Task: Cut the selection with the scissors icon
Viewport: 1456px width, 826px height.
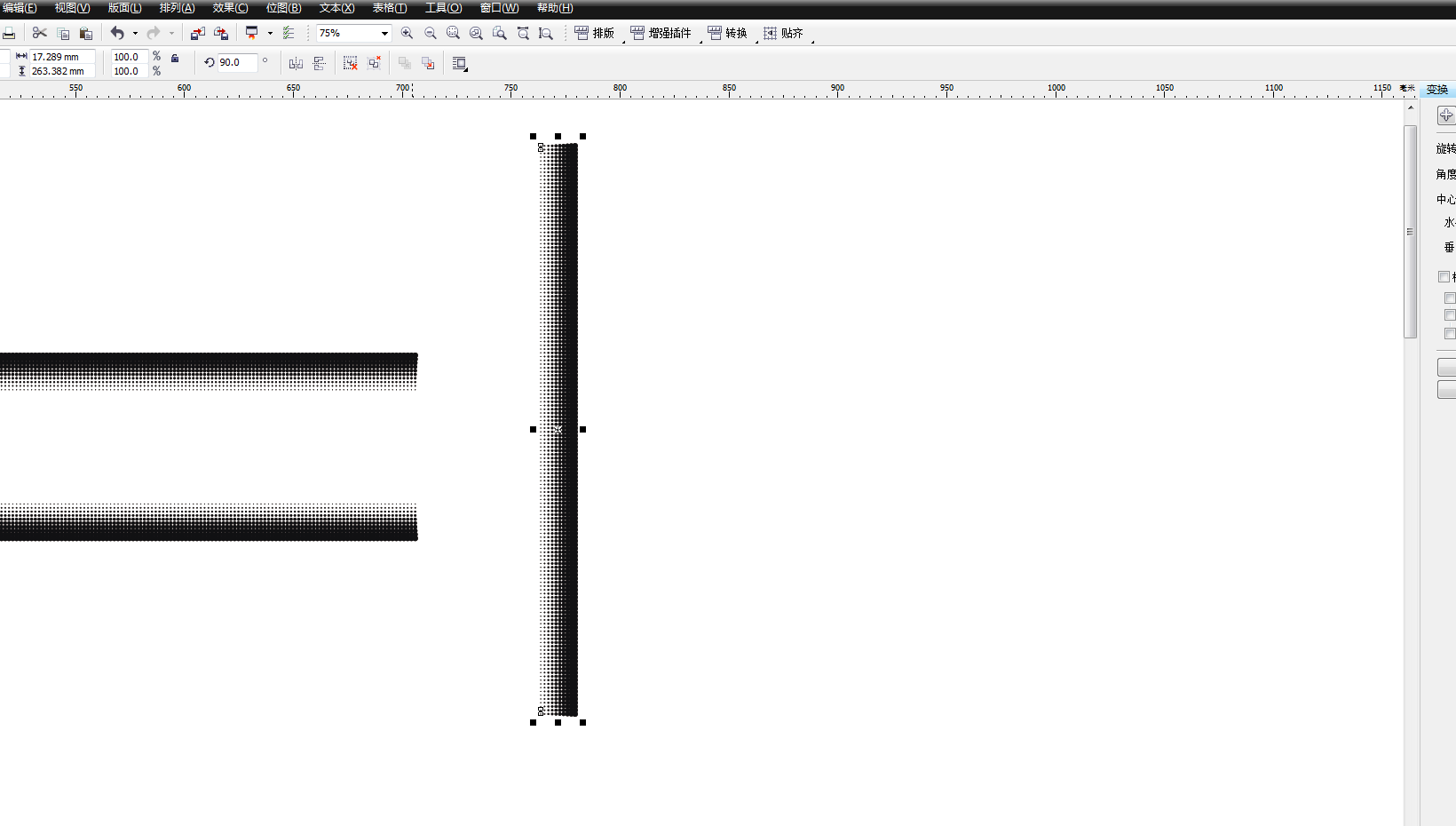Action: [x=39, y=33]
